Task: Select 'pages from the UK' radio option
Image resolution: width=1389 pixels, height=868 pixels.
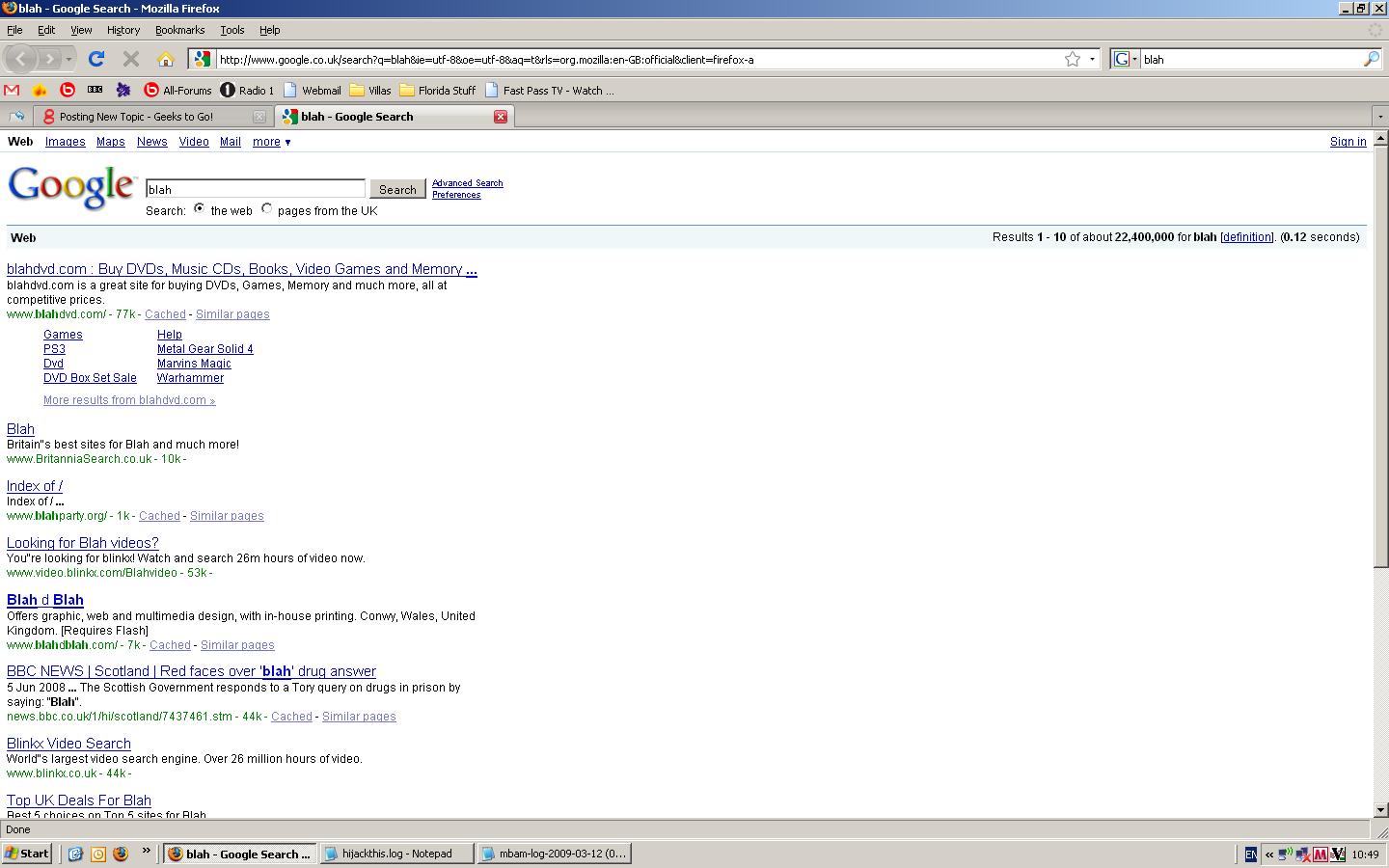Action: point(267,208)
